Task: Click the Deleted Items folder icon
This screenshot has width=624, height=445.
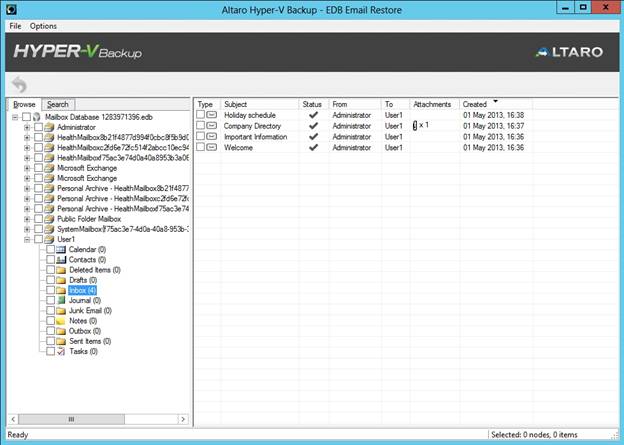Action: click(x=61, y=270)
